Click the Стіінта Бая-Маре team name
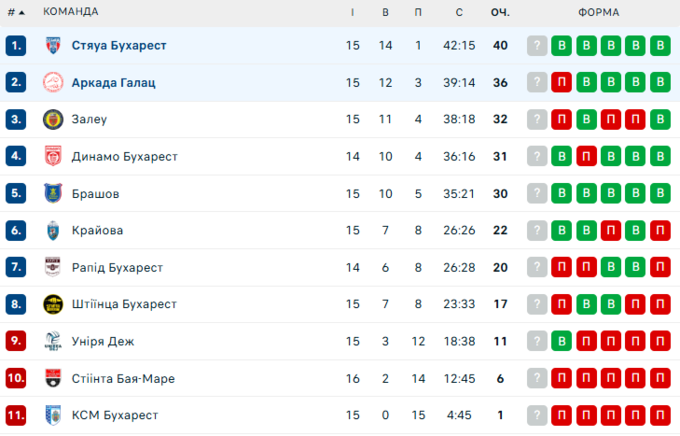 [123, 378]
